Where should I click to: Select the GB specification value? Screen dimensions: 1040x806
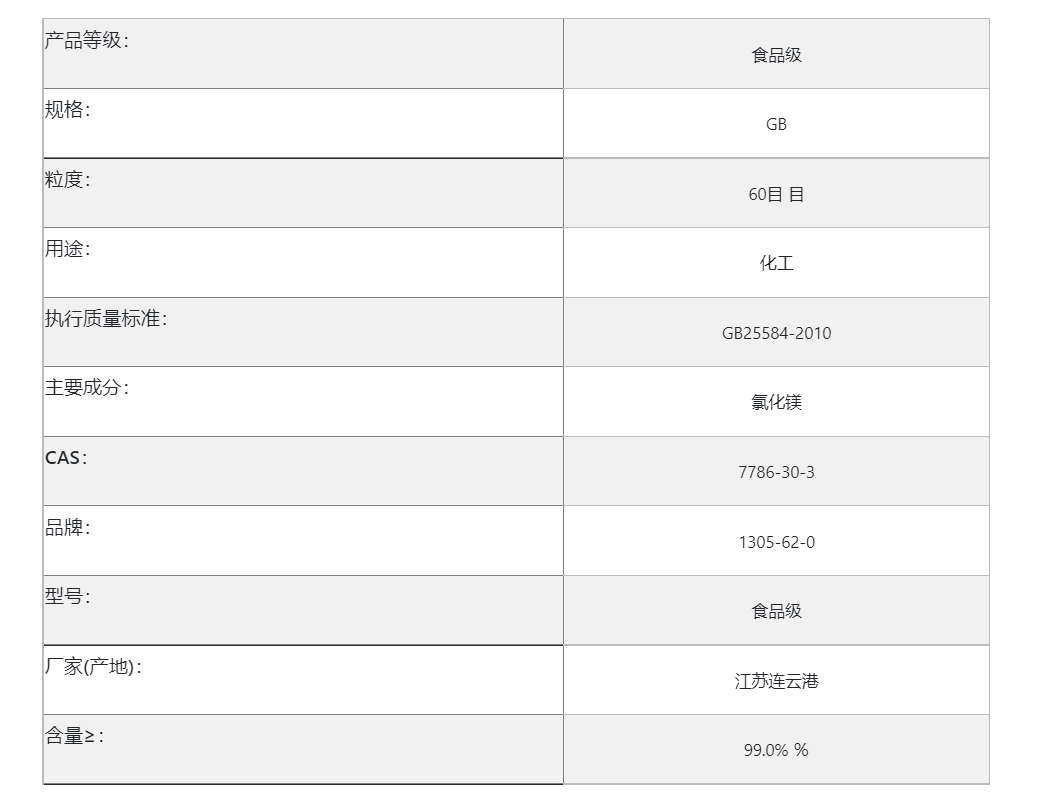click(x=776, y=124)
